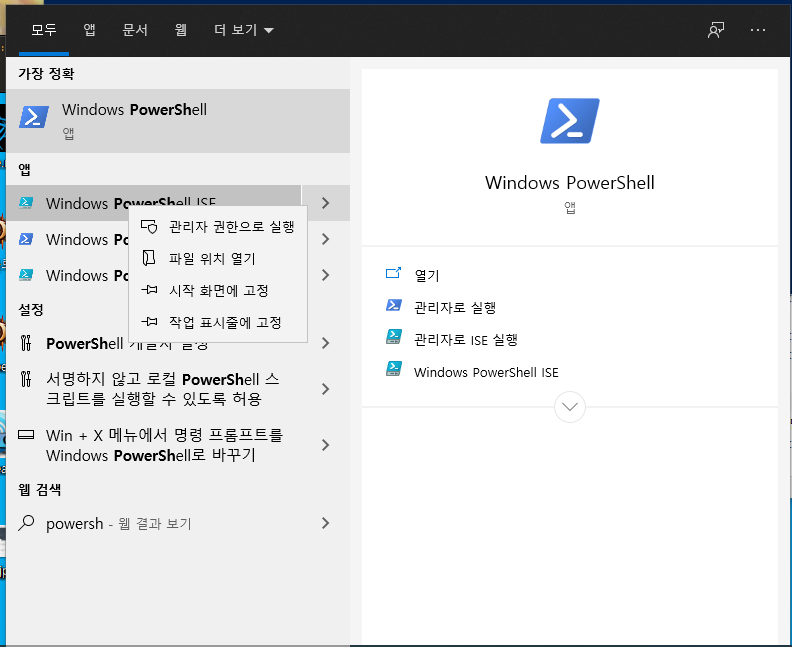Click the pin icon beside 시작 화면에 고정
Image resolution: width=792 pixels, height=647 pixels.
tap(149, 290)
